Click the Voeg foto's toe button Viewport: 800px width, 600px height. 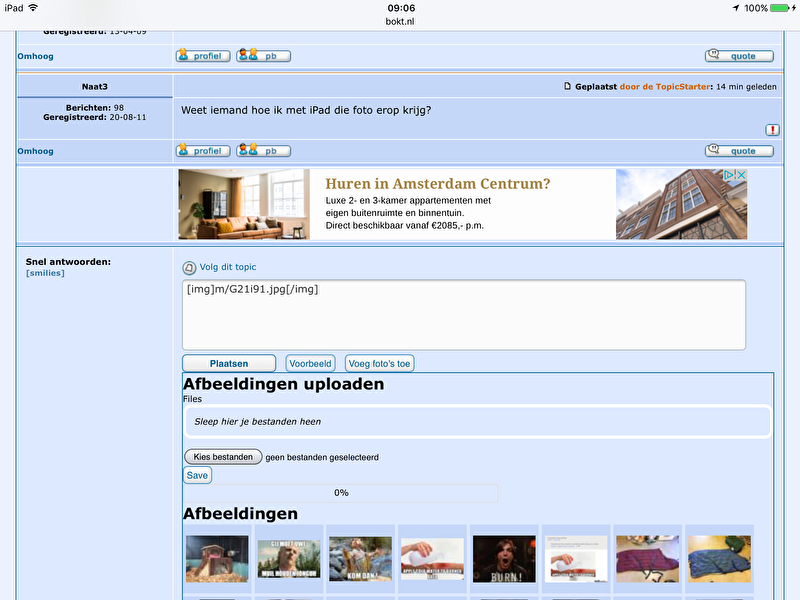379,363
